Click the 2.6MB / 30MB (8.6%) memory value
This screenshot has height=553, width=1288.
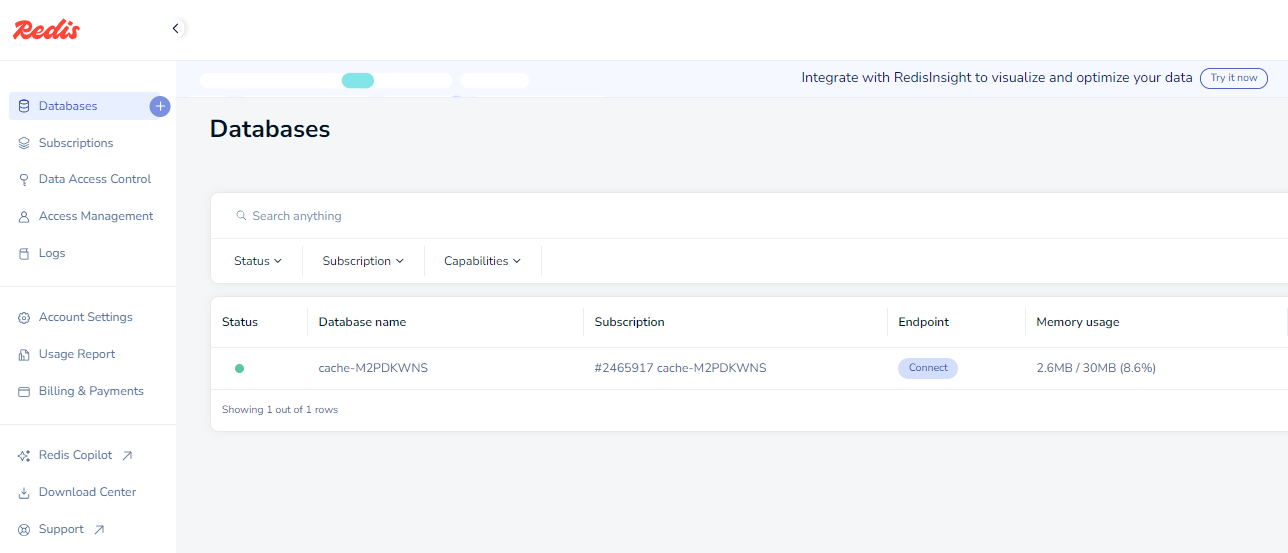[x=1096, y=368]
